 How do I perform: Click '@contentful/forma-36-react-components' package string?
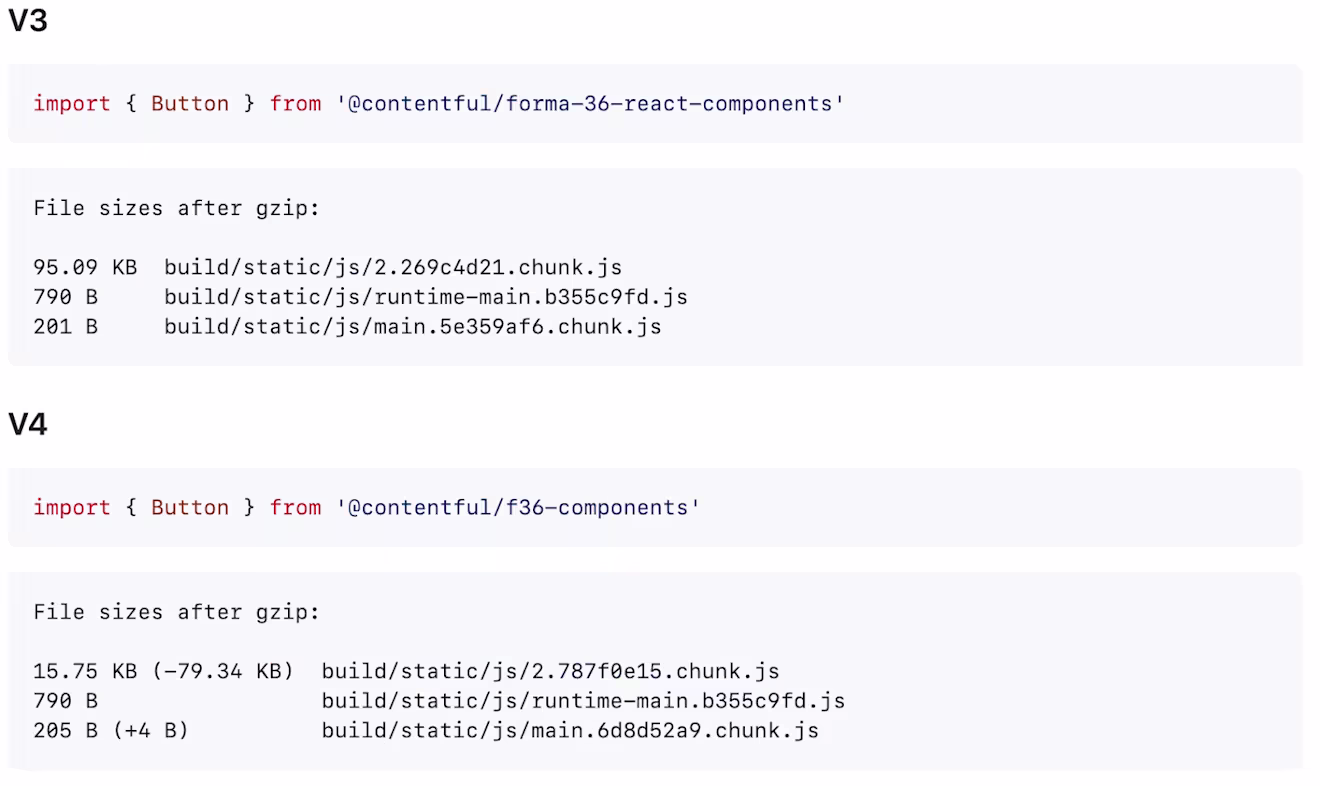tap(590, 103)
